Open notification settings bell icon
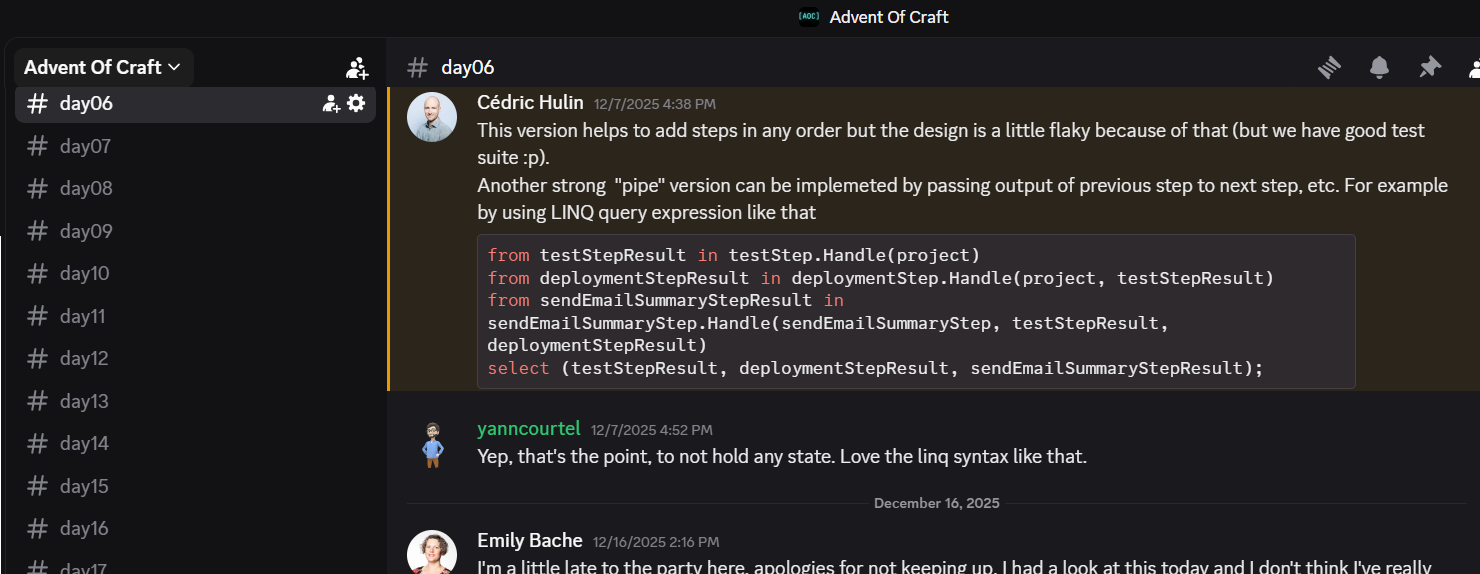 pos(1379,67)
